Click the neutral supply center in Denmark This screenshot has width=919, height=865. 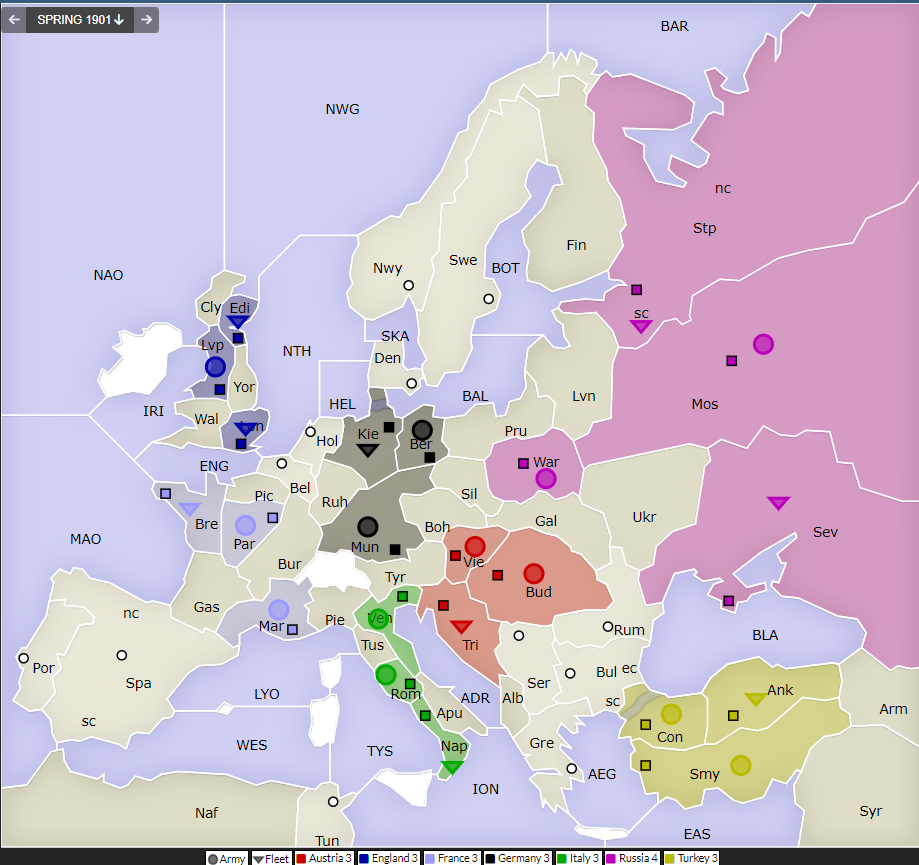(x=411, y=383)
